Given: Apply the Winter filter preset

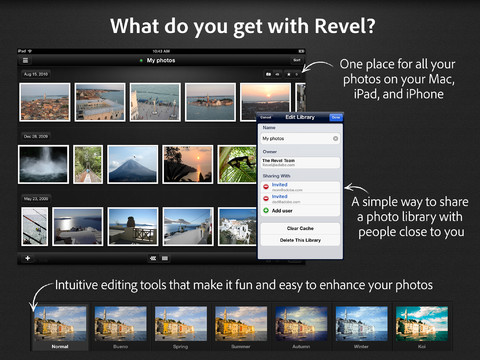Looking at the screenshot, I should point(361,327).
